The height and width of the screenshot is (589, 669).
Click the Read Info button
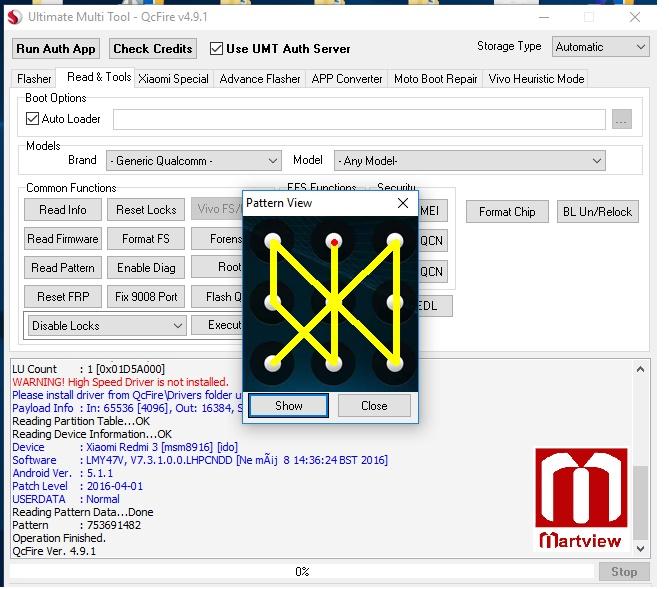[x=63, y=210]
